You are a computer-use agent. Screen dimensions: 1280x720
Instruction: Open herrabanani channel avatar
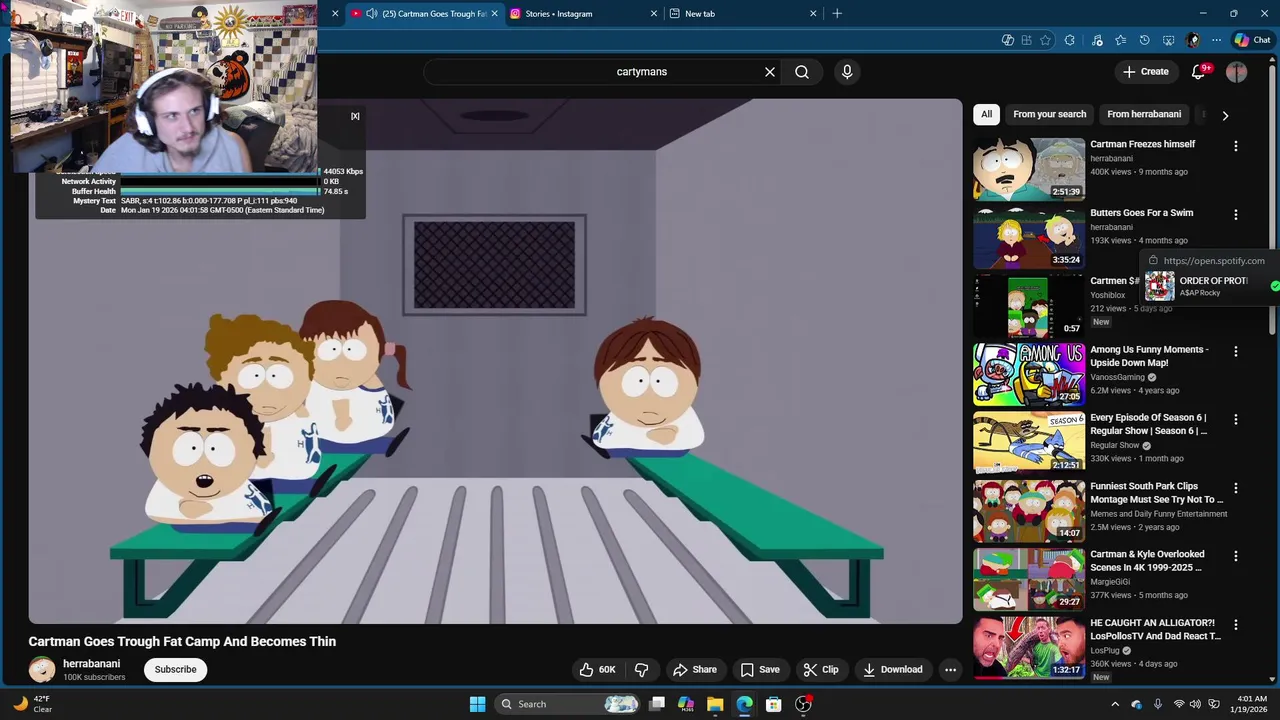(x=42, y=669)
